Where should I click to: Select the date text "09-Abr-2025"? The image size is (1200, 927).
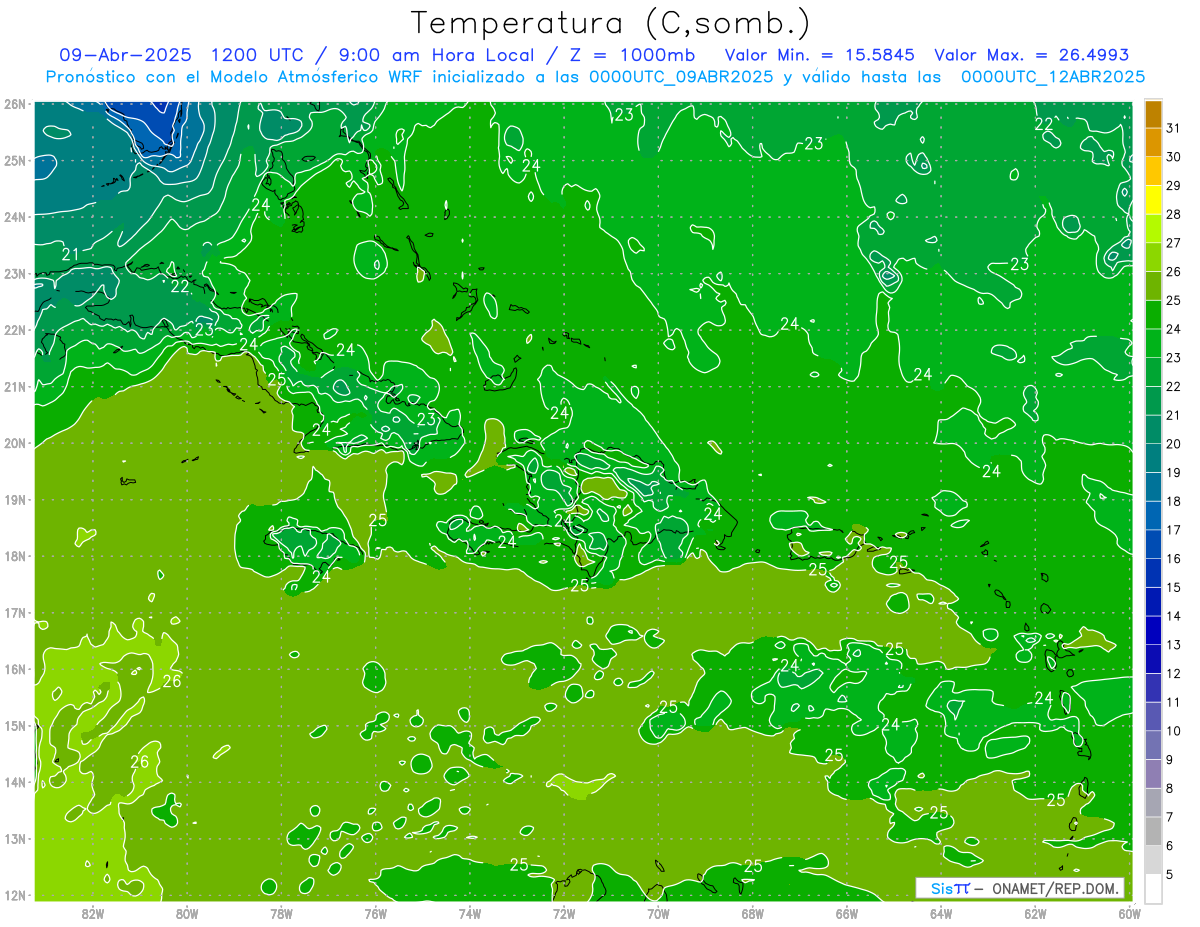(125, 55)
